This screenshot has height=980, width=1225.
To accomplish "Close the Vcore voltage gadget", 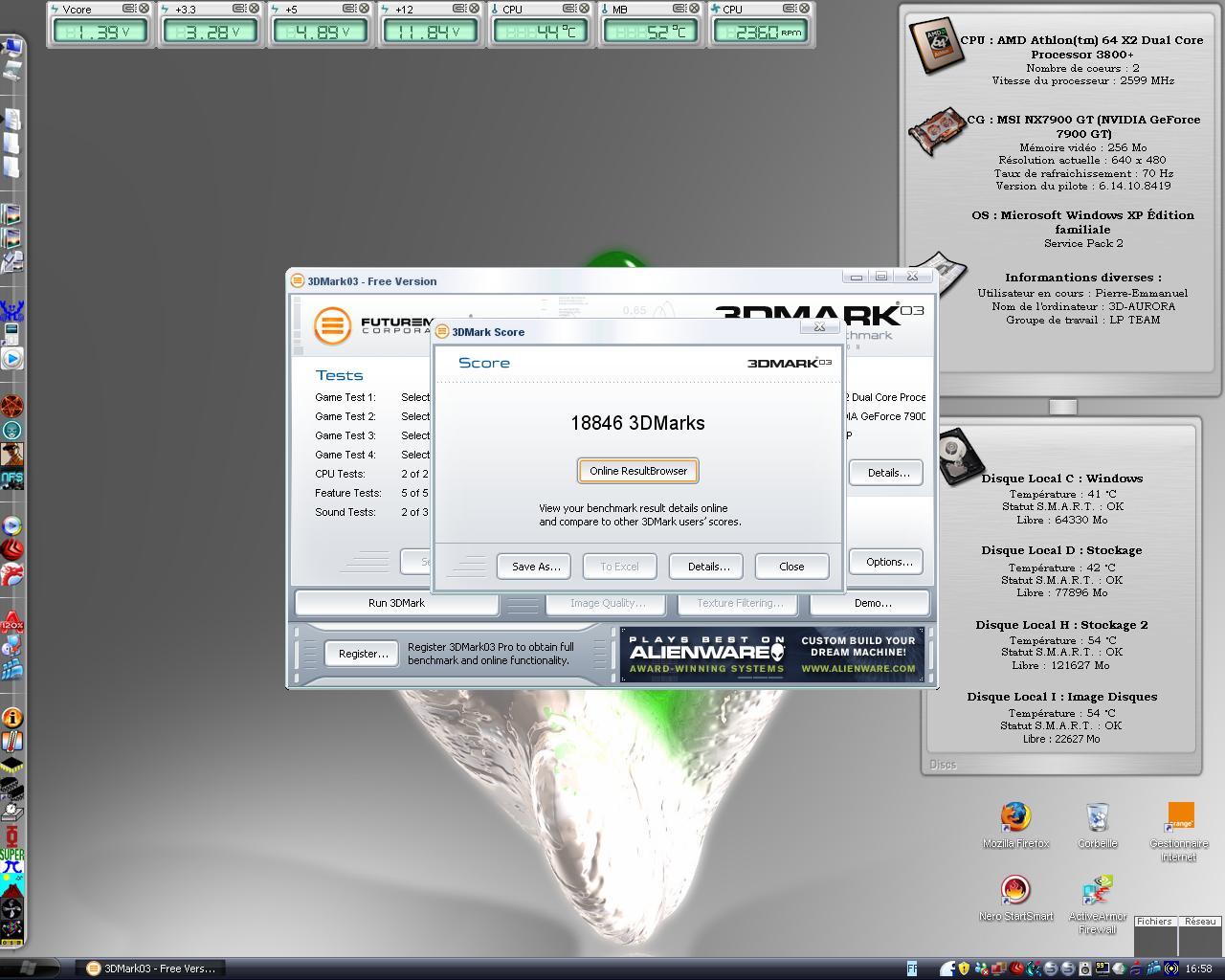I will pos(144,9).
